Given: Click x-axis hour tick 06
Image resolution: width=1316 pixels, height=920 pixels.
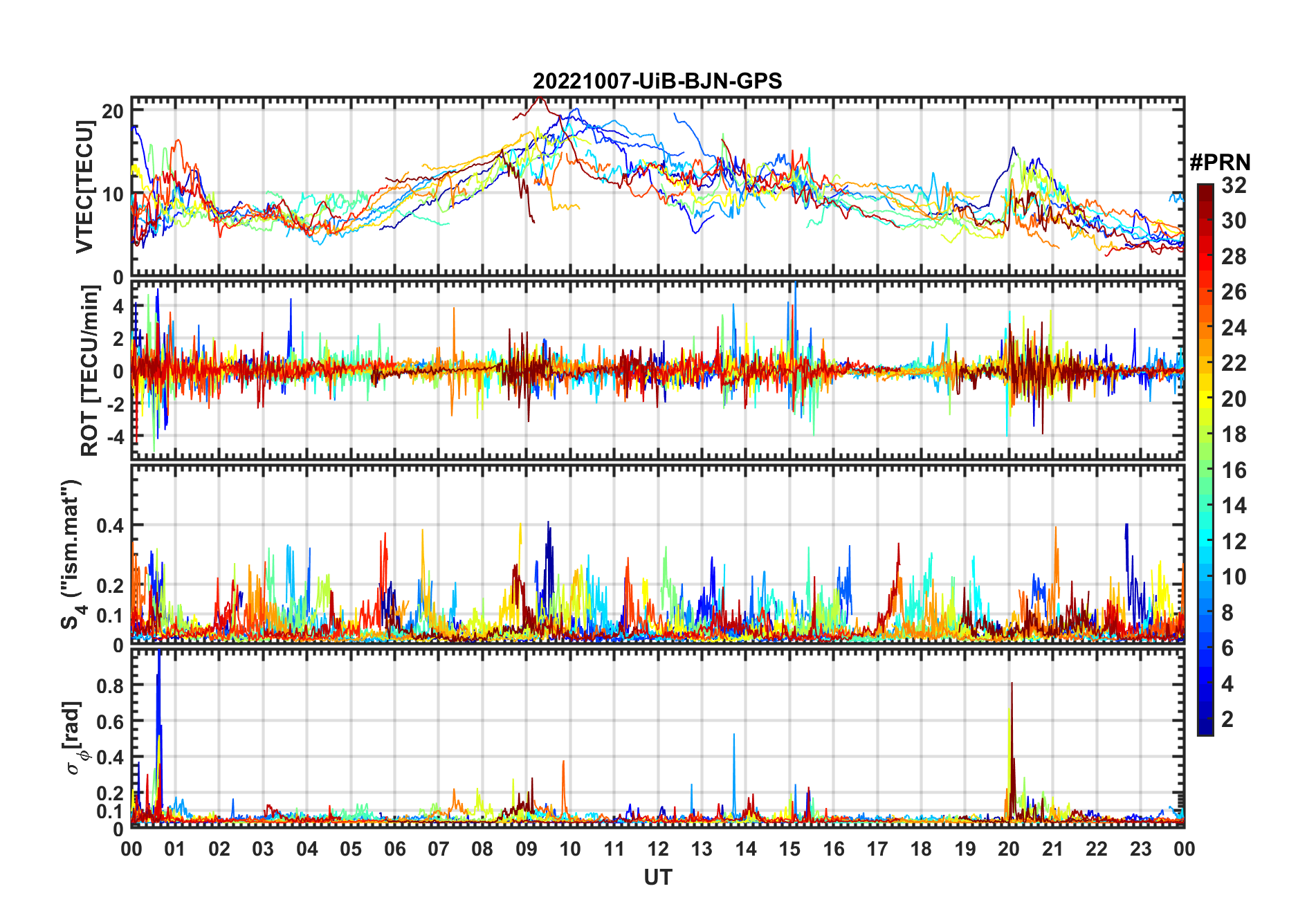Looking at the screenshot, I should click(394, 849).
